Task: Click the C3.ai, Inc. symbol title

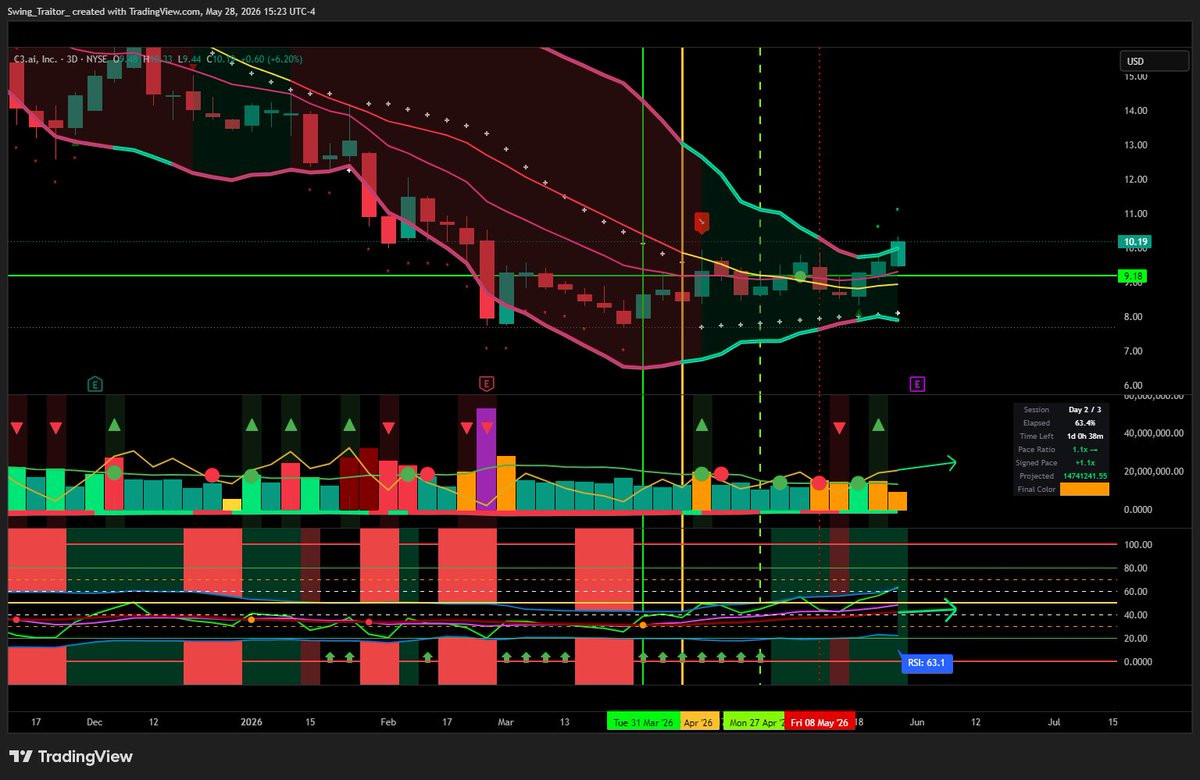Action: click(x=37, y=60)
